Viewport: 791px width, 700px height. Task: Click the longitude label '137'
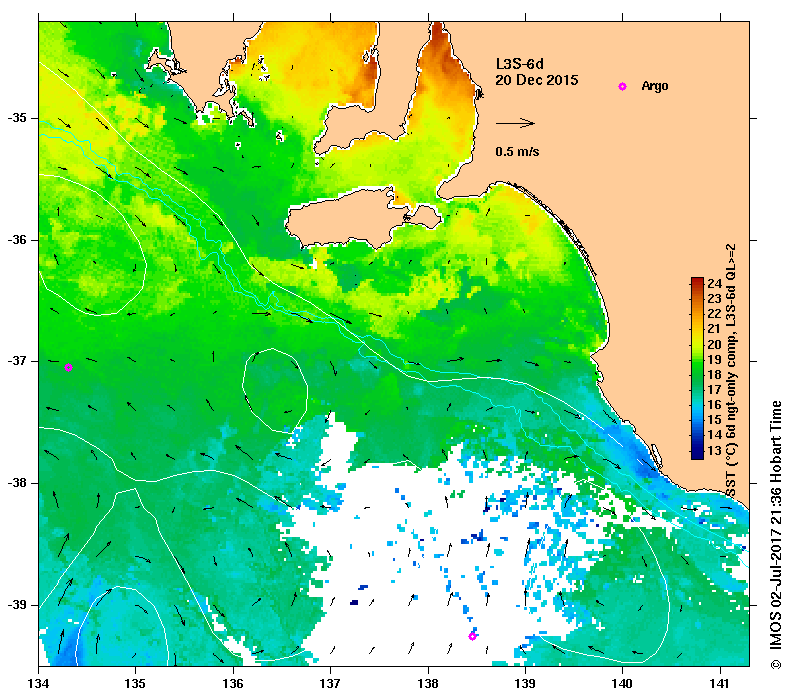[x=330, y=684]
